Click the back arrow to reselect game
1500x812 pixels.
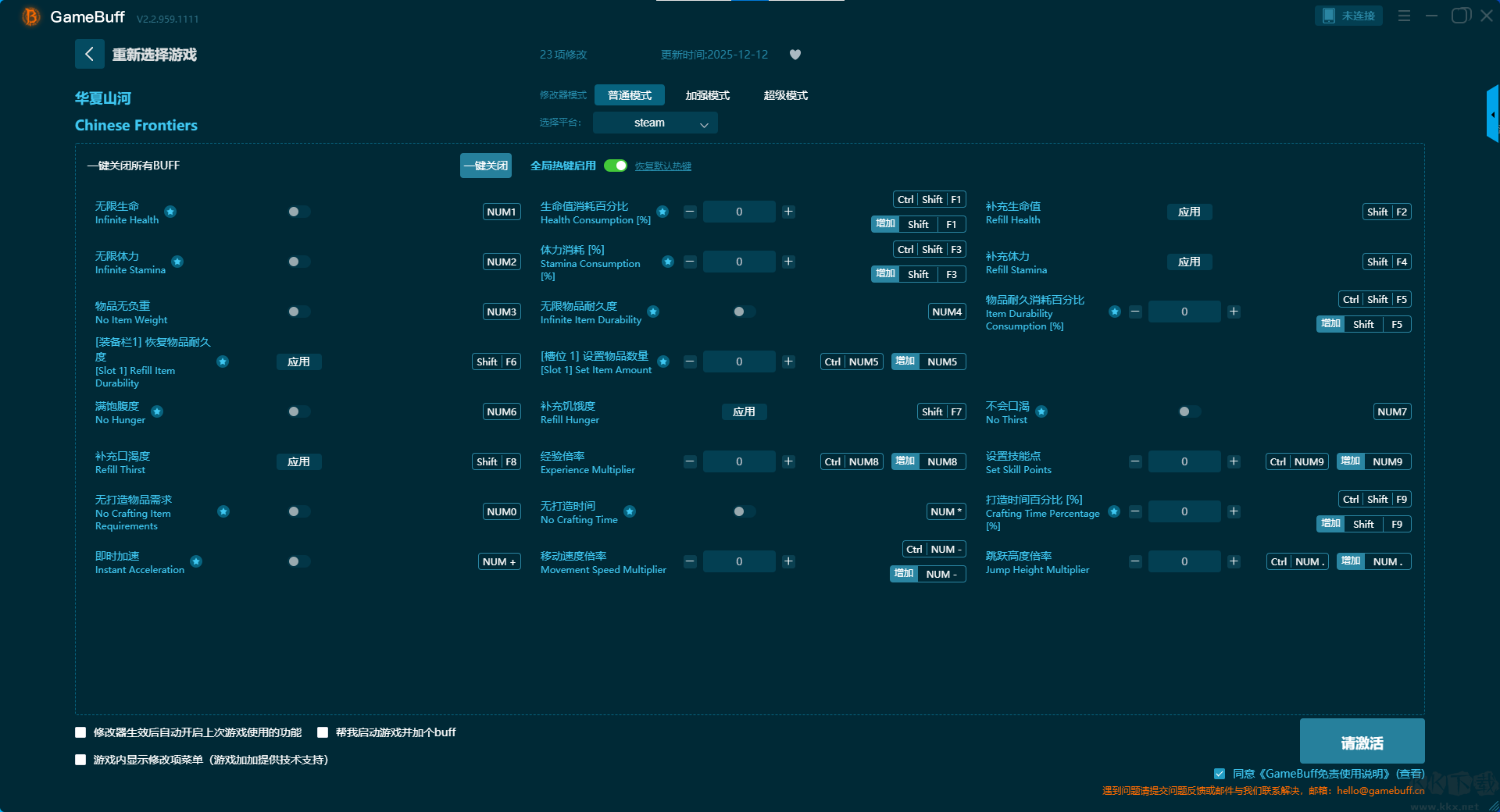click(89, 54)
